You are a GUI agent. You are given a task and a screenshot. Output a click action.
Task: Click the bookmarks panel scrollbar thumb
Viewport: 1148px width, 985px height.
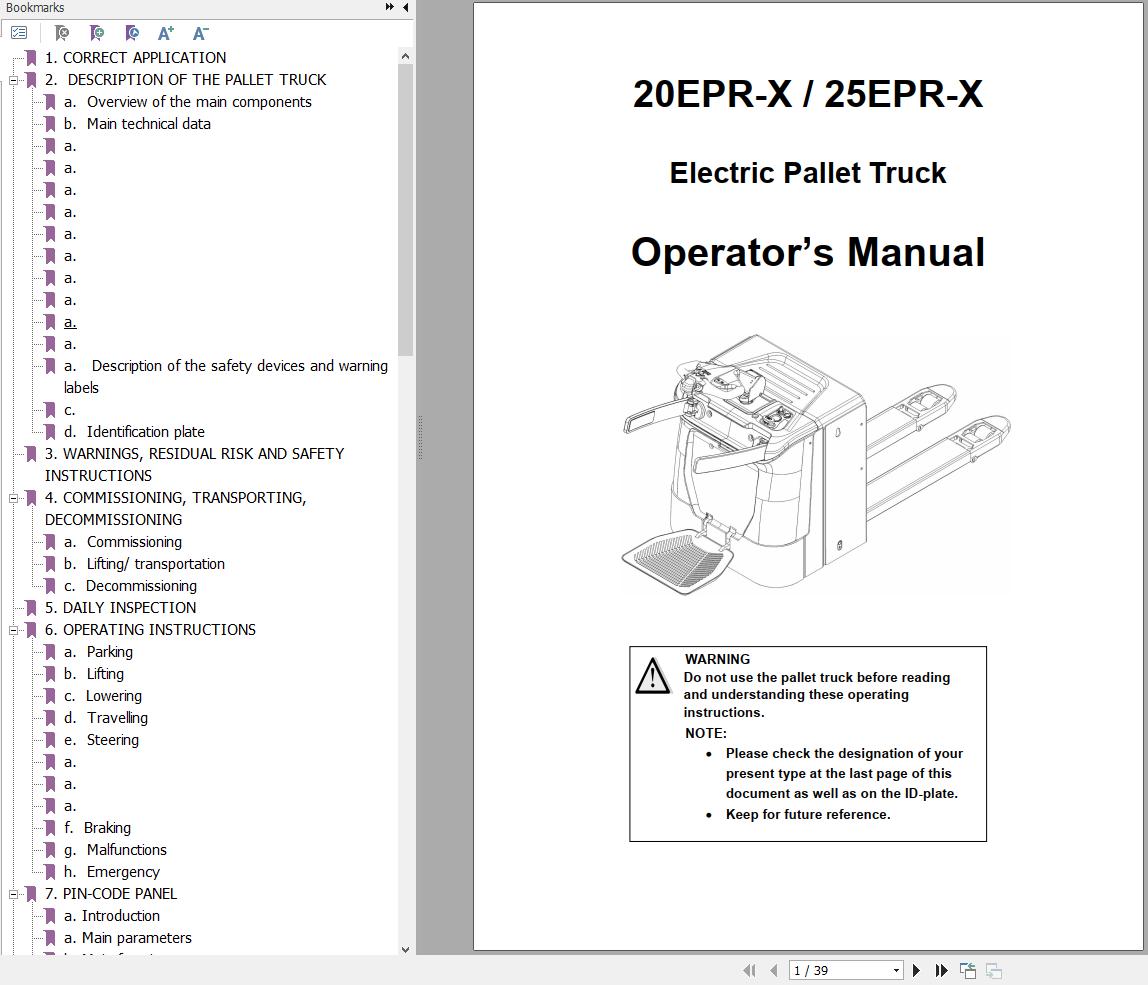406,209
